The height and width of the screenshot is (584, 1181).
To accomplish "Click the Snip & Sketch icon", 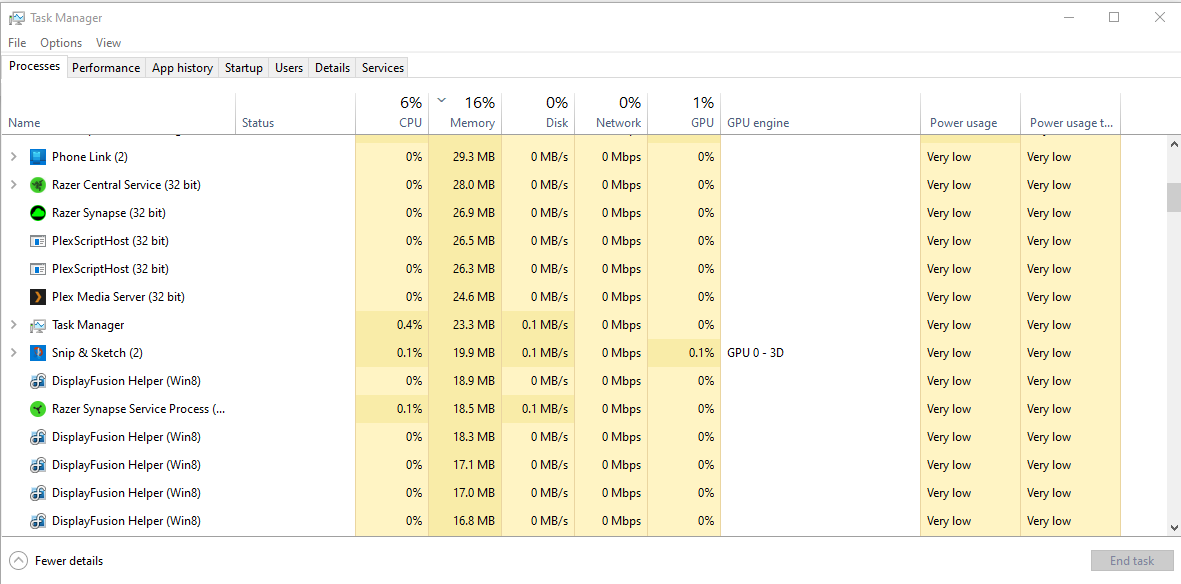I will click(38, 353).
